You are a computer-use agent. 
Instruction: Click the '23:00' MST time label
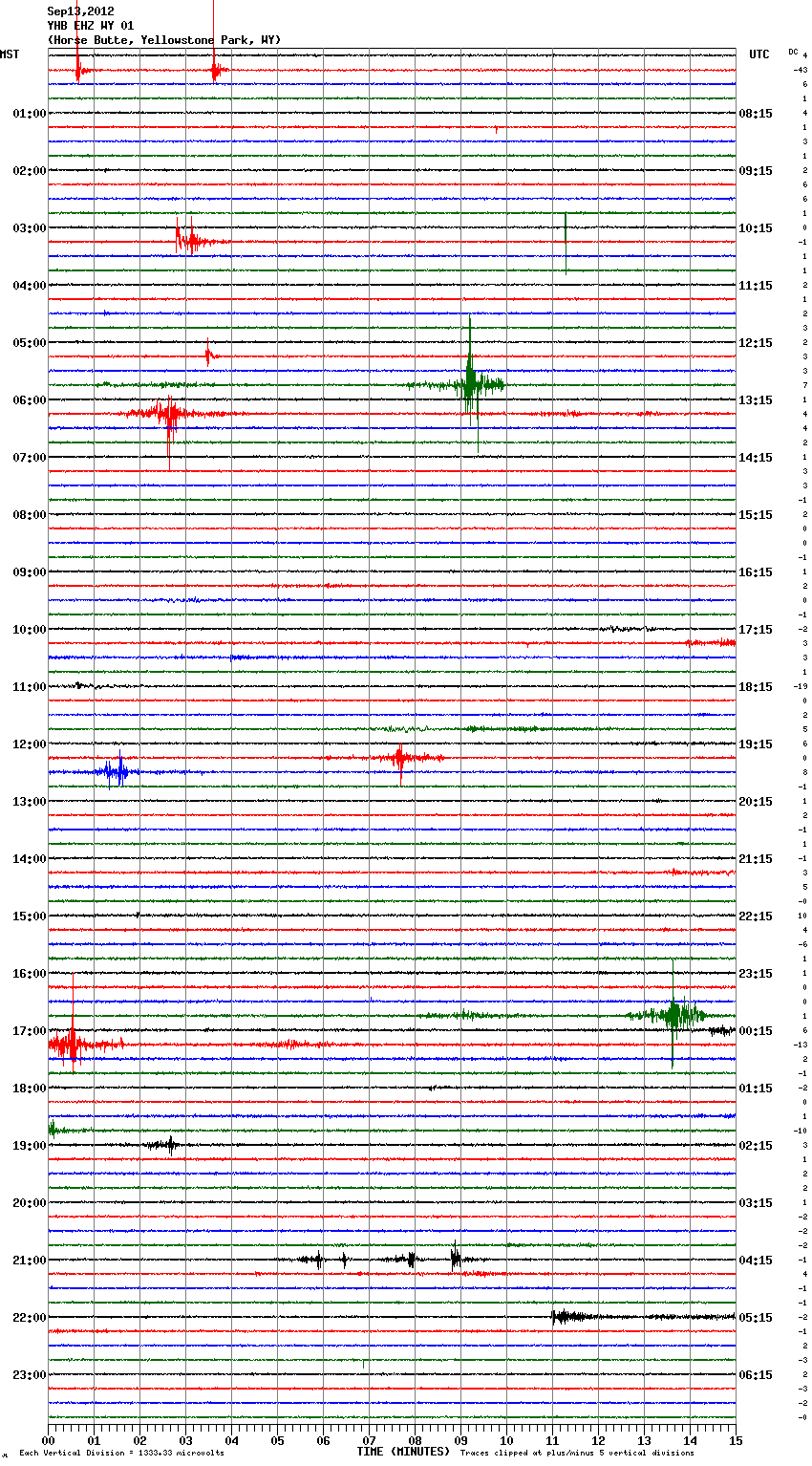tap(29, 1375)
